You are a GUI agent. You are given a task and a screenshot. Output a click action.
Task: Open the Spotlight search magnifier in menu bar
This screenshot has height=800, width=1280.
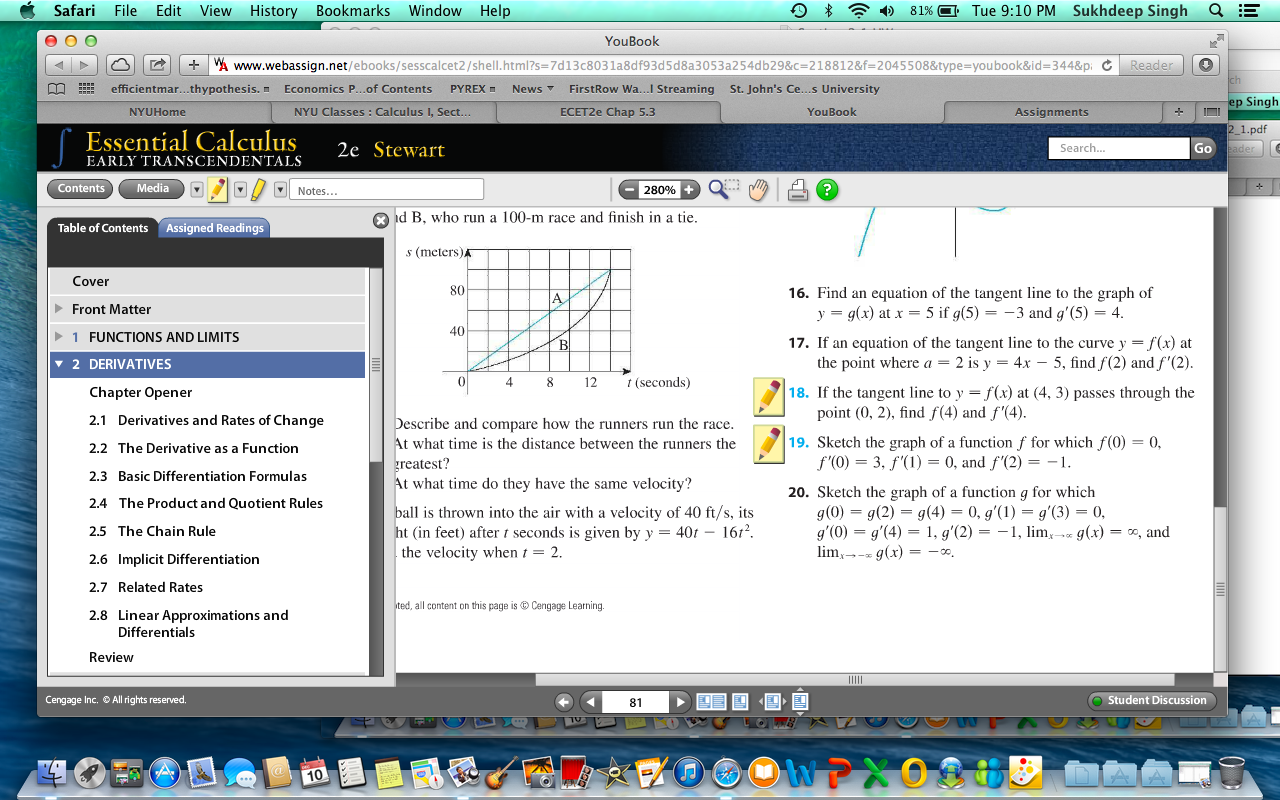click(1216, 11)
